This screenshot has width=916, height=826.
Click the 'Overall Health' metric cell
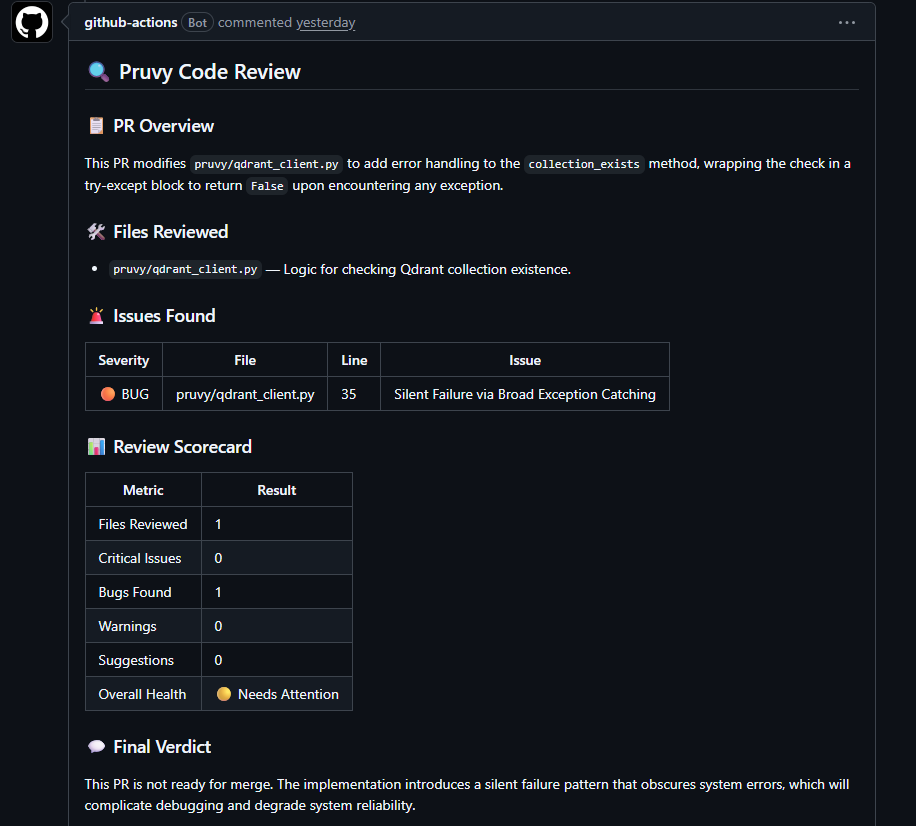point(142,694)
